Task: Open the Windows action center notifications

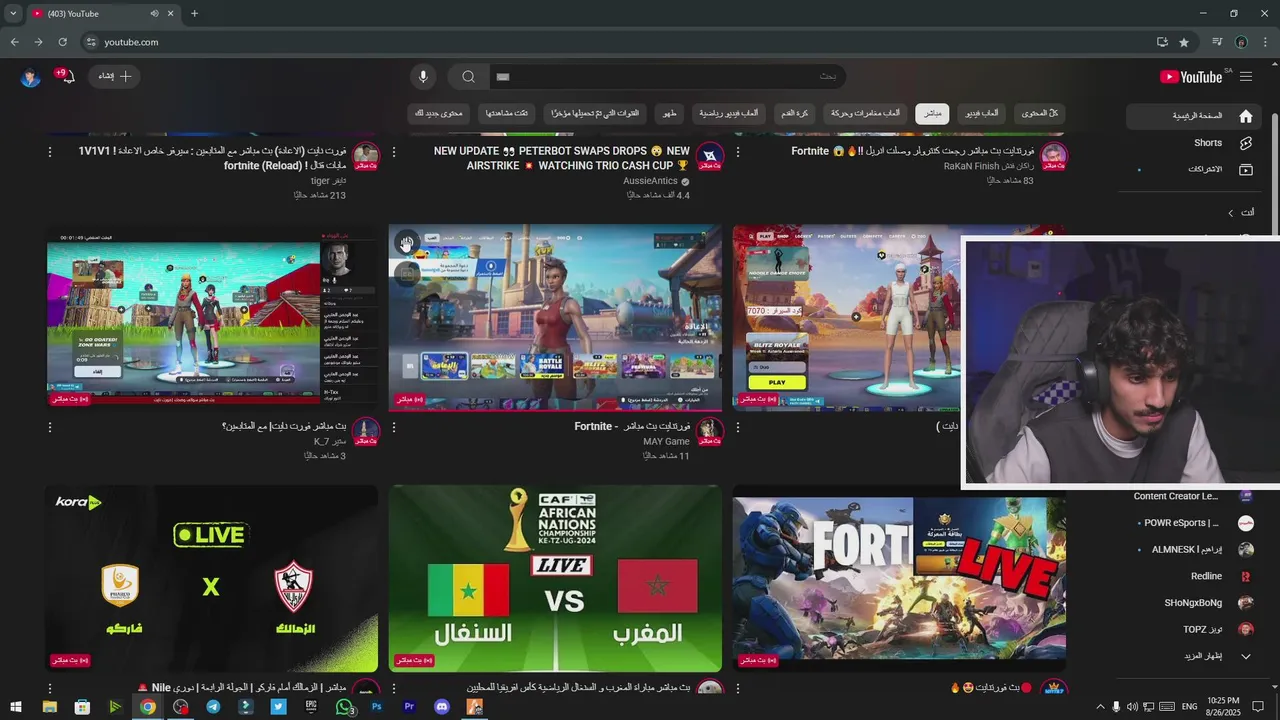Action: [x=1258, y=707]
